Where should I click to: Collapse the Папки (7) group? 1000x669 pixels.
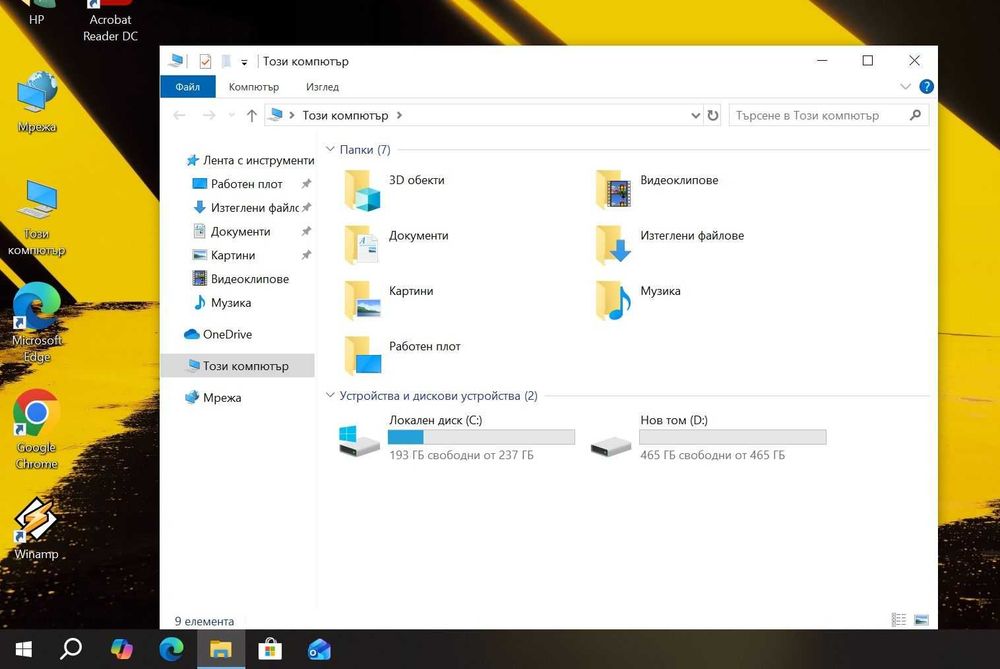[x=330, y=149]
